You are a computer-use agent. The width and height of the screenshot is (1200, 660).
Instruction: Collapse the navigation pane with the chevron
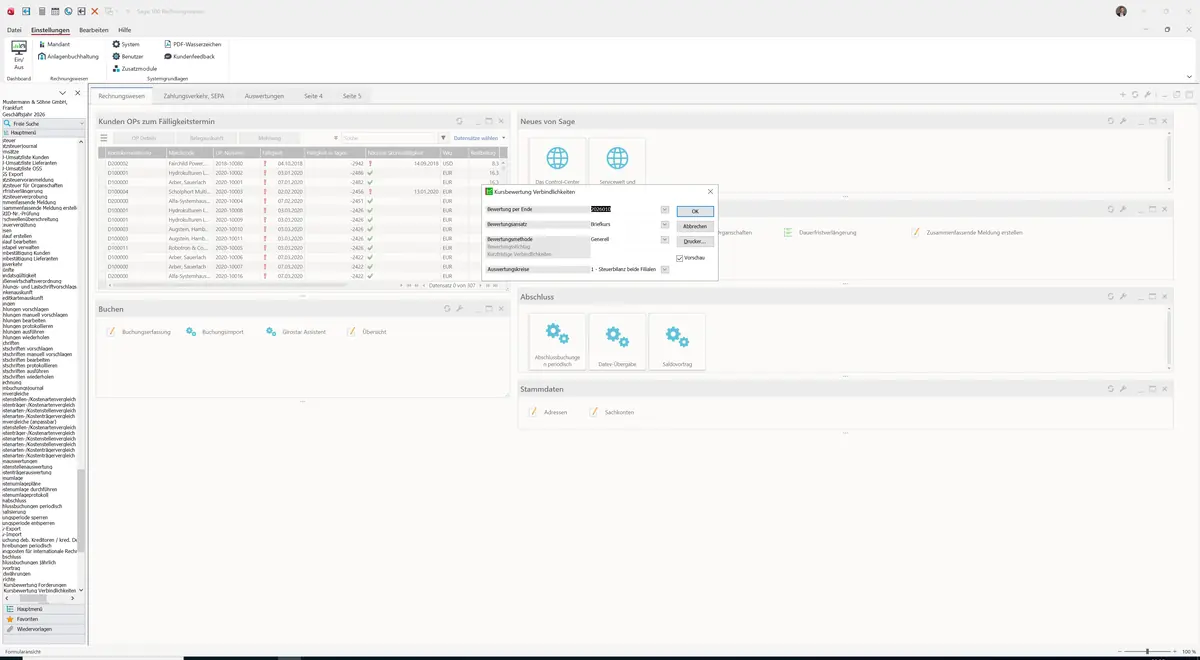[63, 93]
